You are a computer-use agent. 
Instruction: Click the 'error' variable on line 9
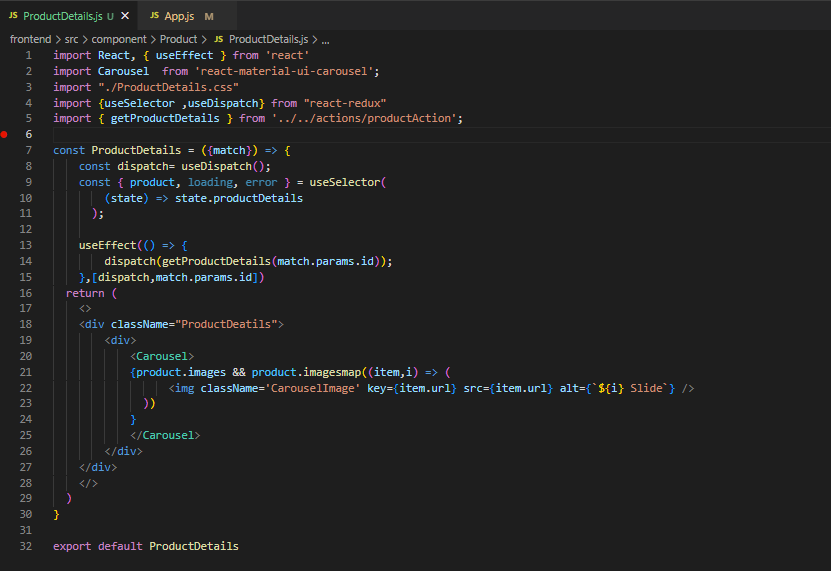point(261,182)
